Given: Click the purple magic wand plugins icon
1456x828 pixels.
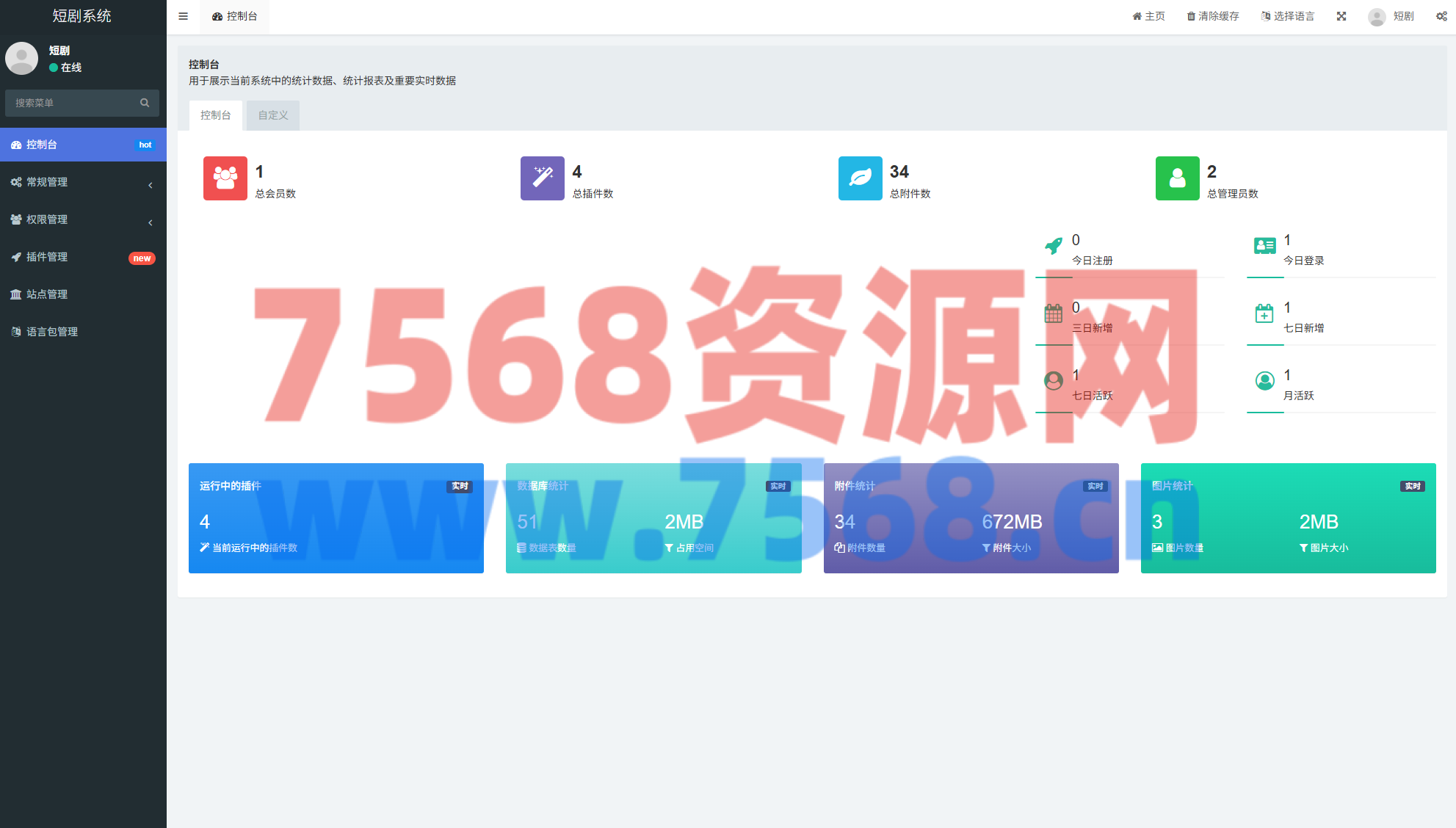Looking at the screenshot, I should click(x=543, y=178).
